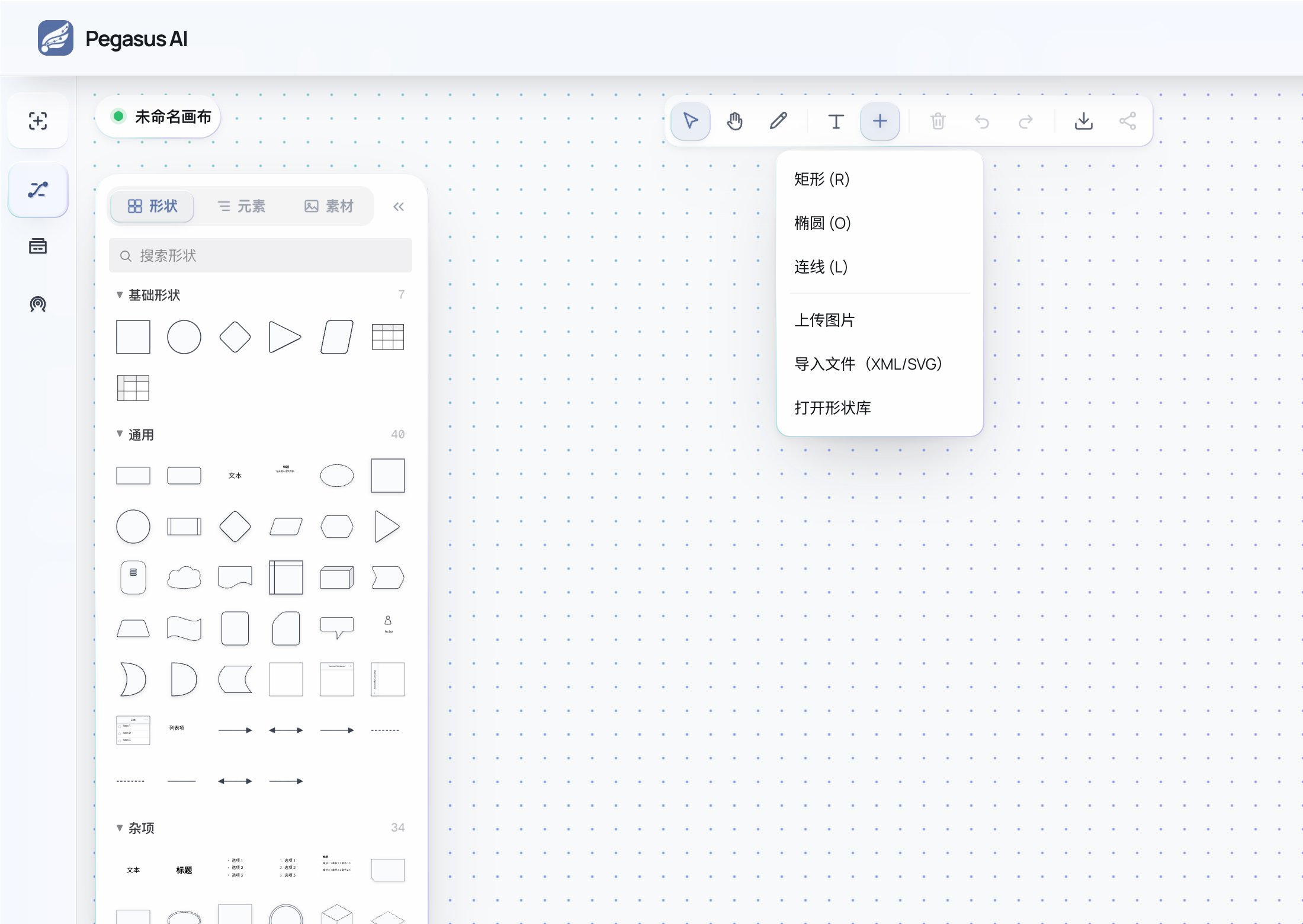Select the pointer selection tool
The width and height of the screenshot is (1303, 924).
pos(690,121)
